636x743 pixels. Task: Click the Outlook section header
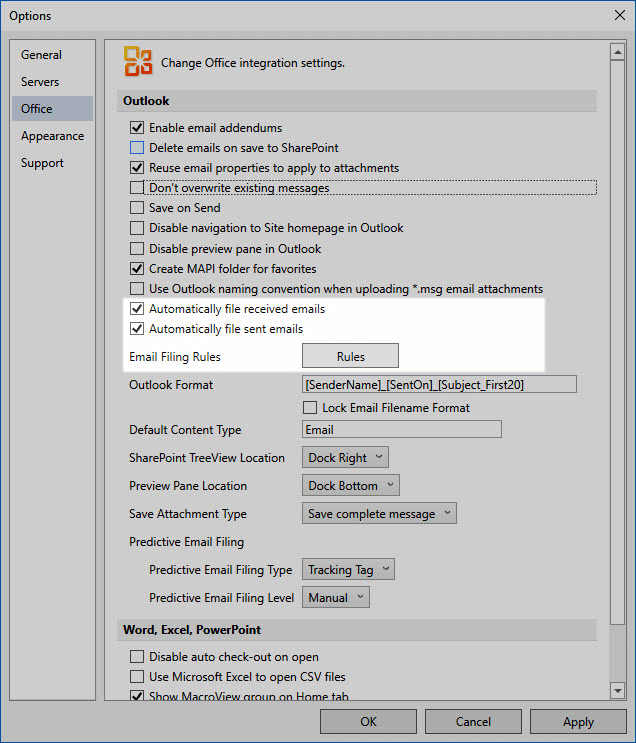356,101
